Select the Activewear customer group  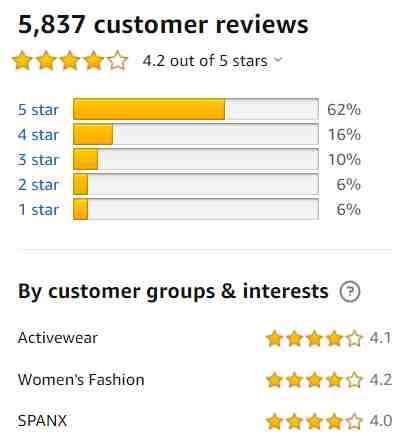[58, 338]
